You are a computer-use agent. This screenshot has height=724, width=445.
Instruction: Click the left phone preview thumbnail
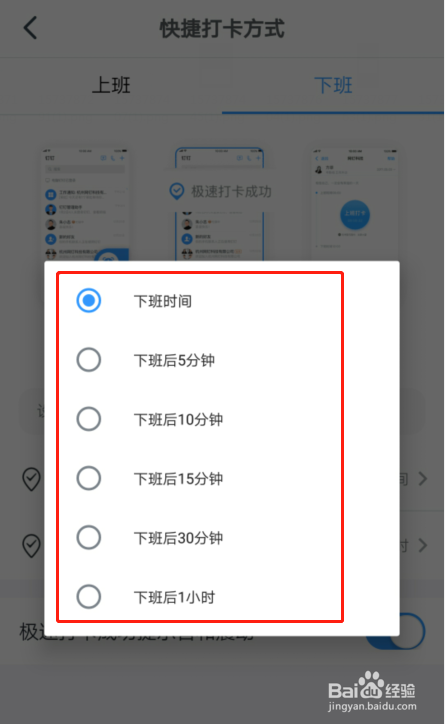pyautogui.click(x=86, y=205)
